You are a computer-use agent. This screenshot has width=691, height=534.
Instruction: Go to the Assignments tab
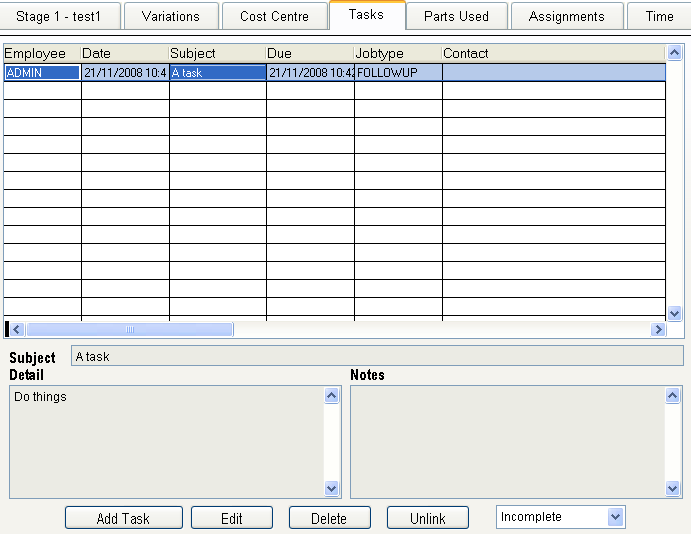(566, 16)
